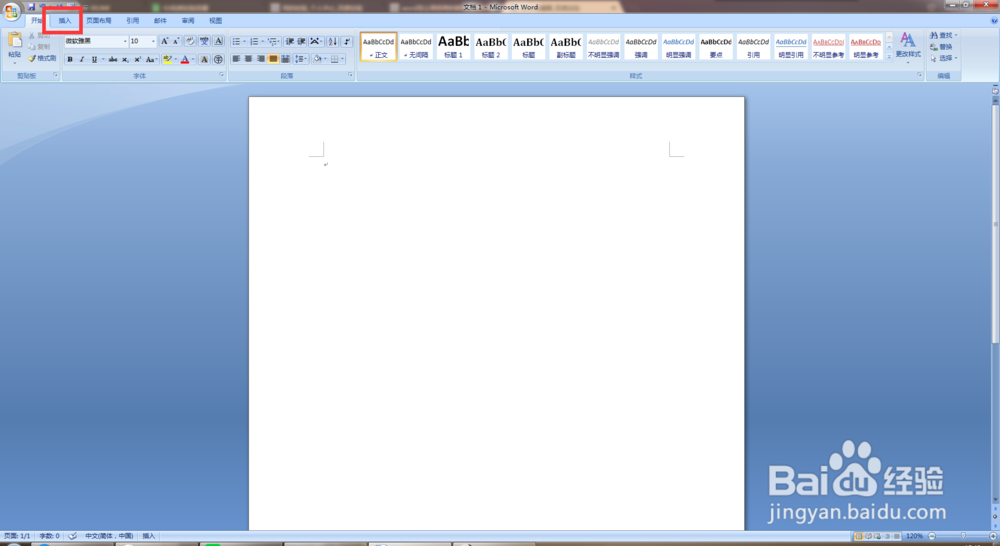Click the Asian Layout icon
This screenshot has width=1000, height=546.
click(x=316, y=41)
